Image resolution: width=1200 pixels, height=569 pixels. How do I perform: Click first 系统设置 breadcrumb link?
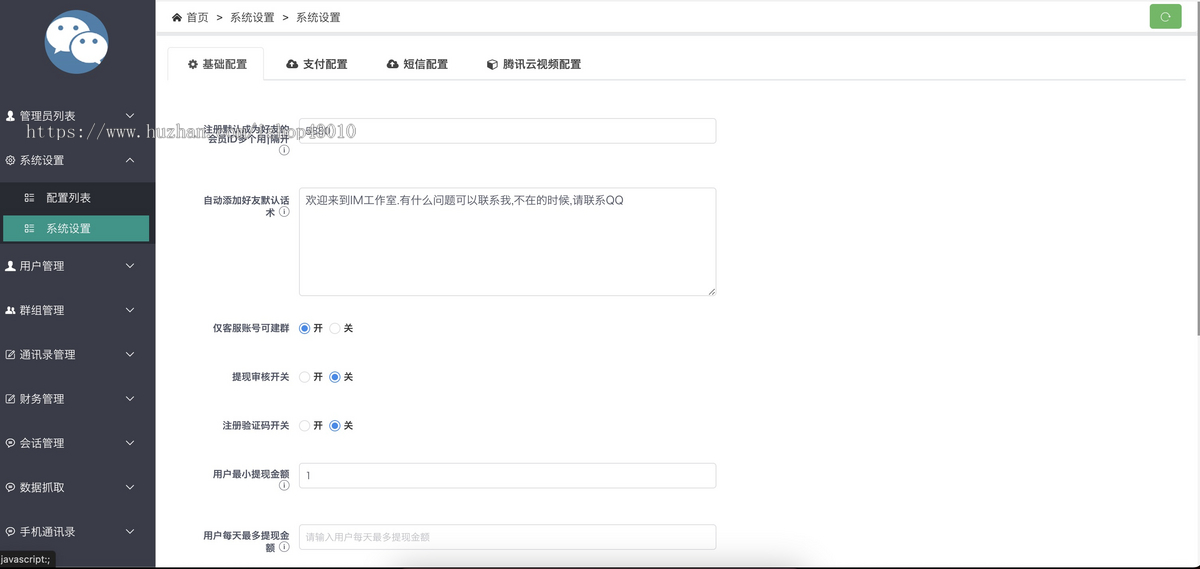[x=251, y=17]
